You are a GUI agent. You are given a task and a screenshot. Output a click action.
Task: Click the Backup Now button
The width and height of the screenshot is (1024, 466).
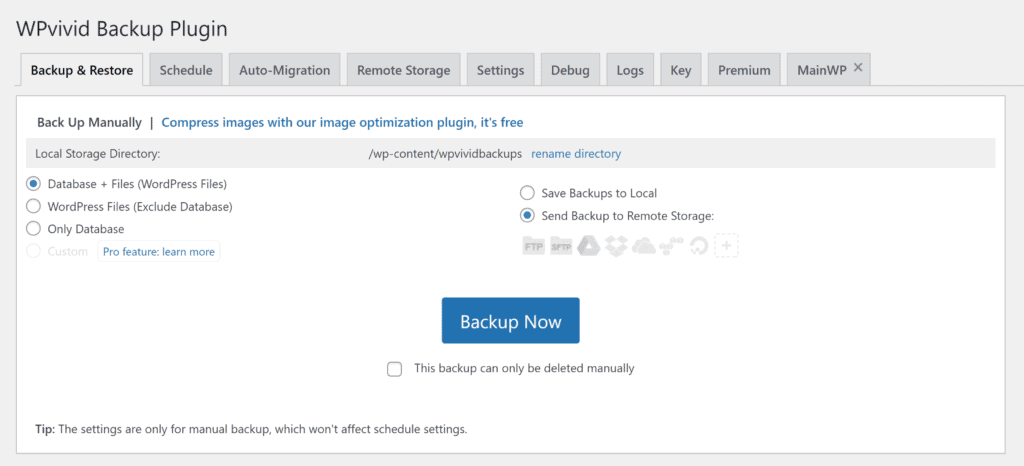coord(511,320)
